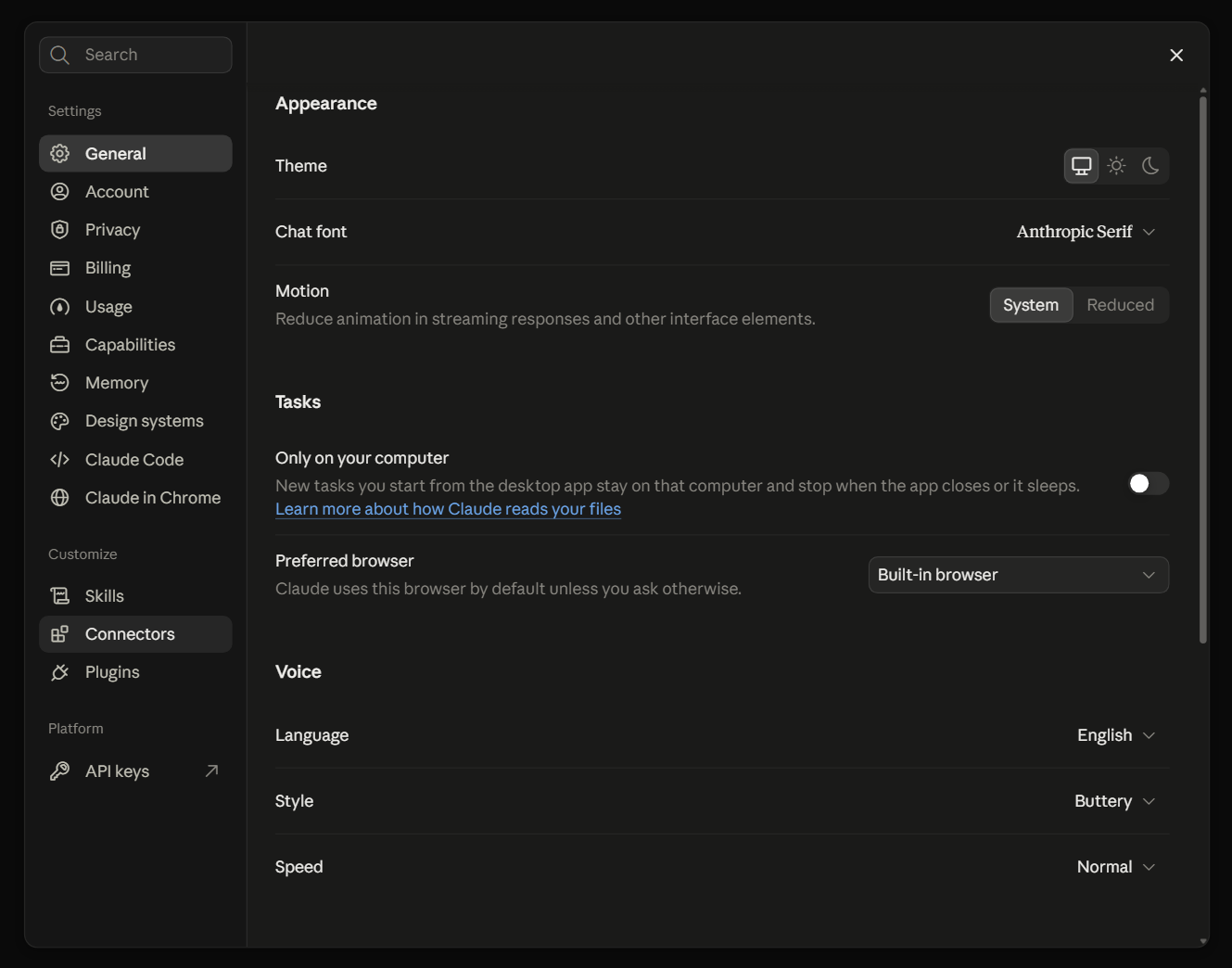Switch to the light theme sun option

pyautogui.click(x=1116, y=166)
